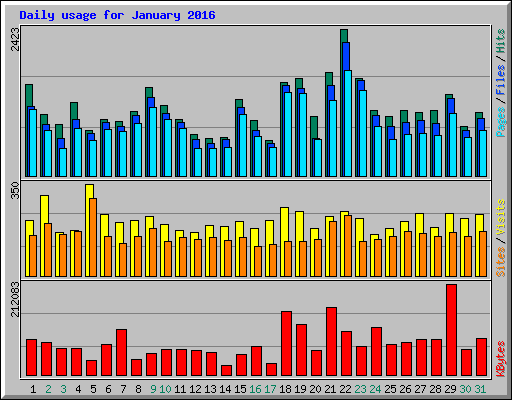This screenshot has width=512, height=400.
Task: Select the yellow Visits bar for day 2
Action: pos(44,209)
